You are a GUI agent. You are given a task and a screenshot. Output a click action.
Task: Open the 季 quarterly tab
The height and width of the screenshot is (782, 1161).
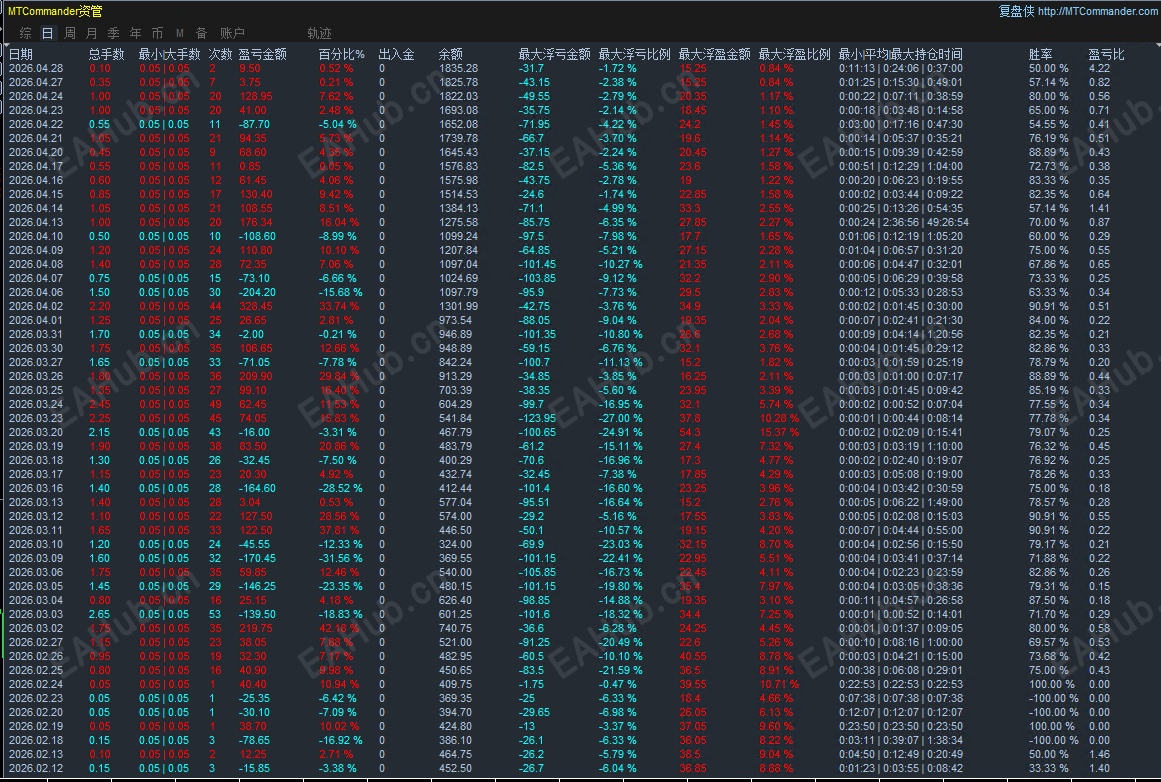coord(113,33)
